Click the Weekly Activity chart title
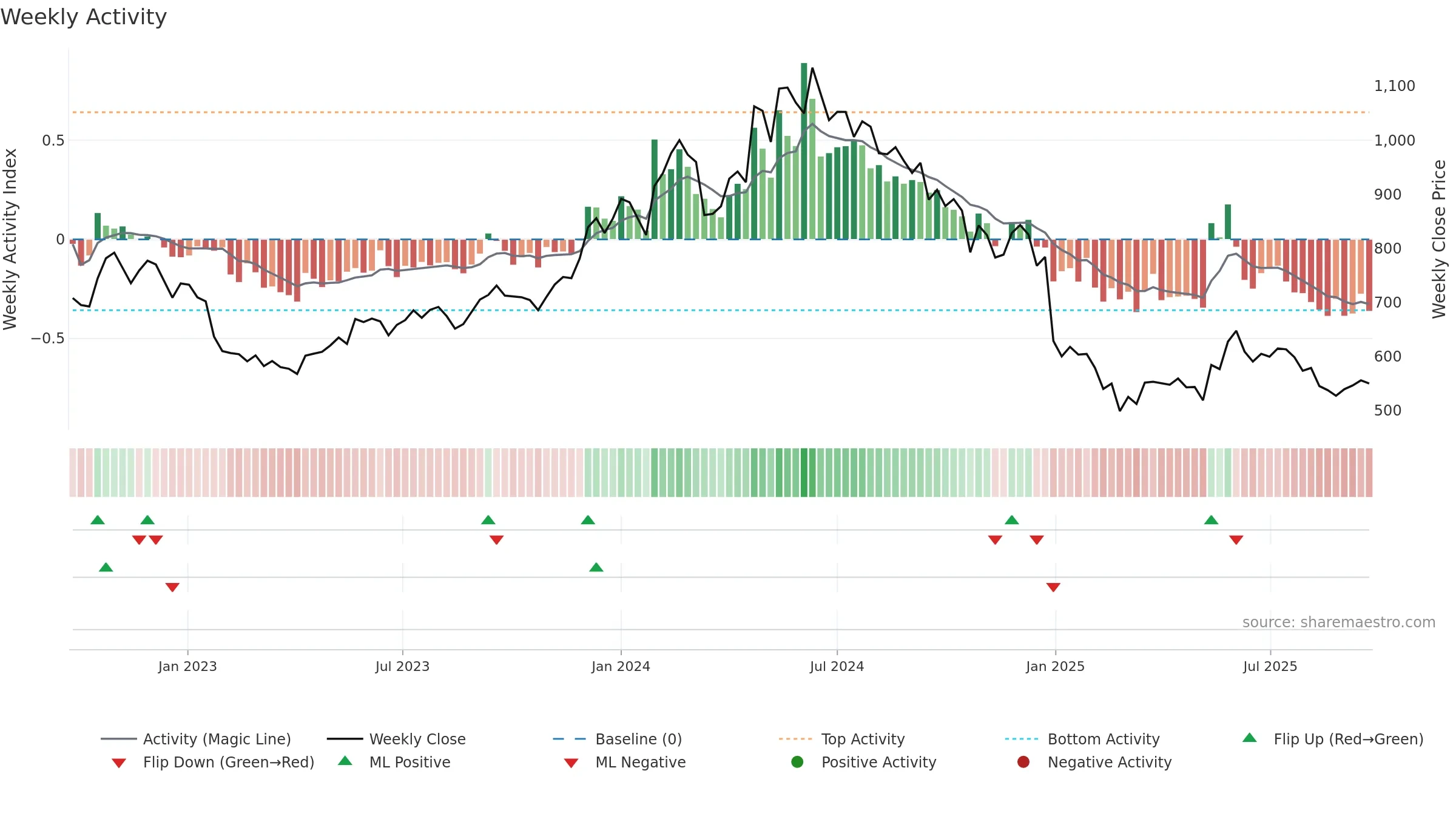The height and width of the screenshot is (819, 1456). 84,17
